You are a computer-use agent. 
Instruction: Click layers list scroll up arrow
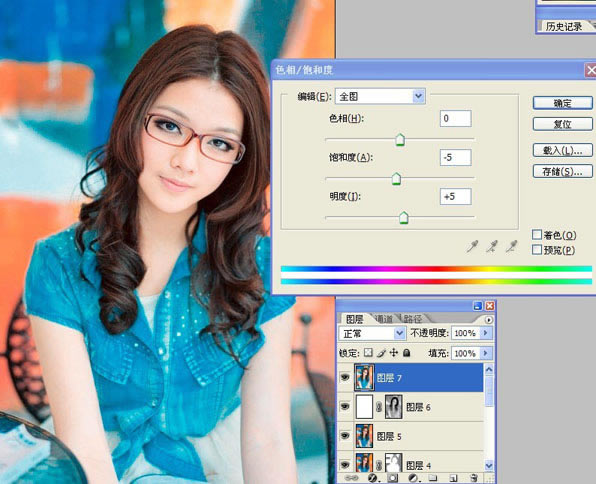(489, 369)
